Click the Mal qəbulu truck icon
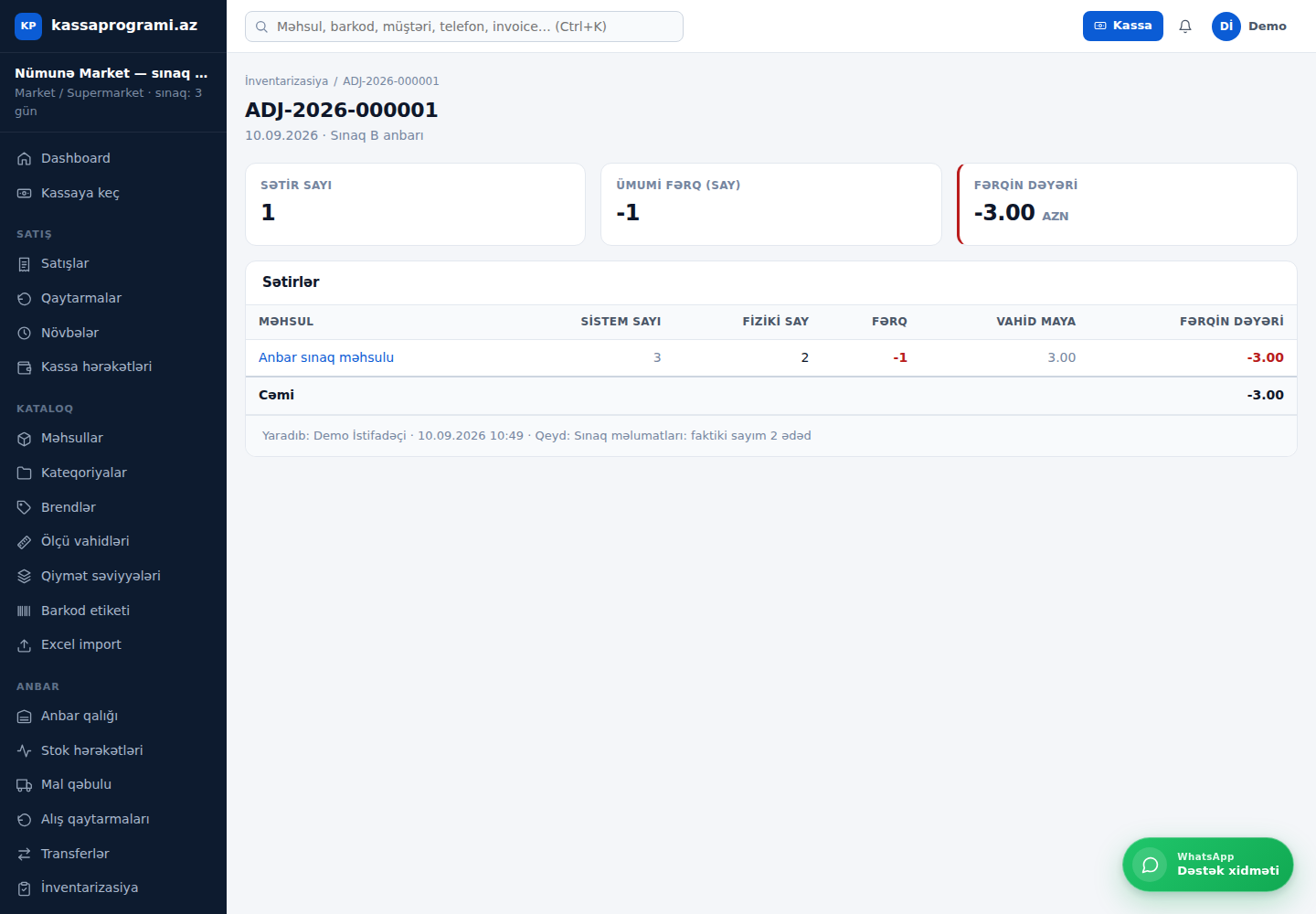The image size is (1316, 914). point(25,785)
